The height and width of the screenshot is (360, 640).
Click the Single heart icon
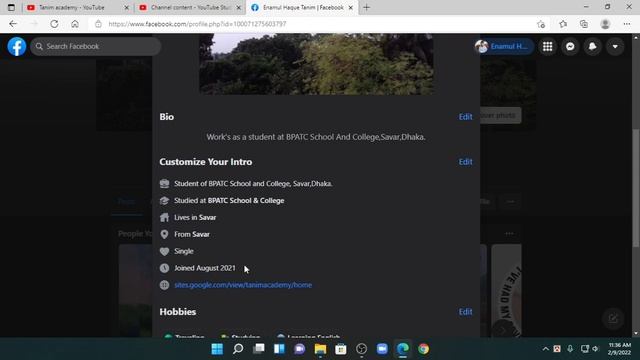click(x=164, y=251)
